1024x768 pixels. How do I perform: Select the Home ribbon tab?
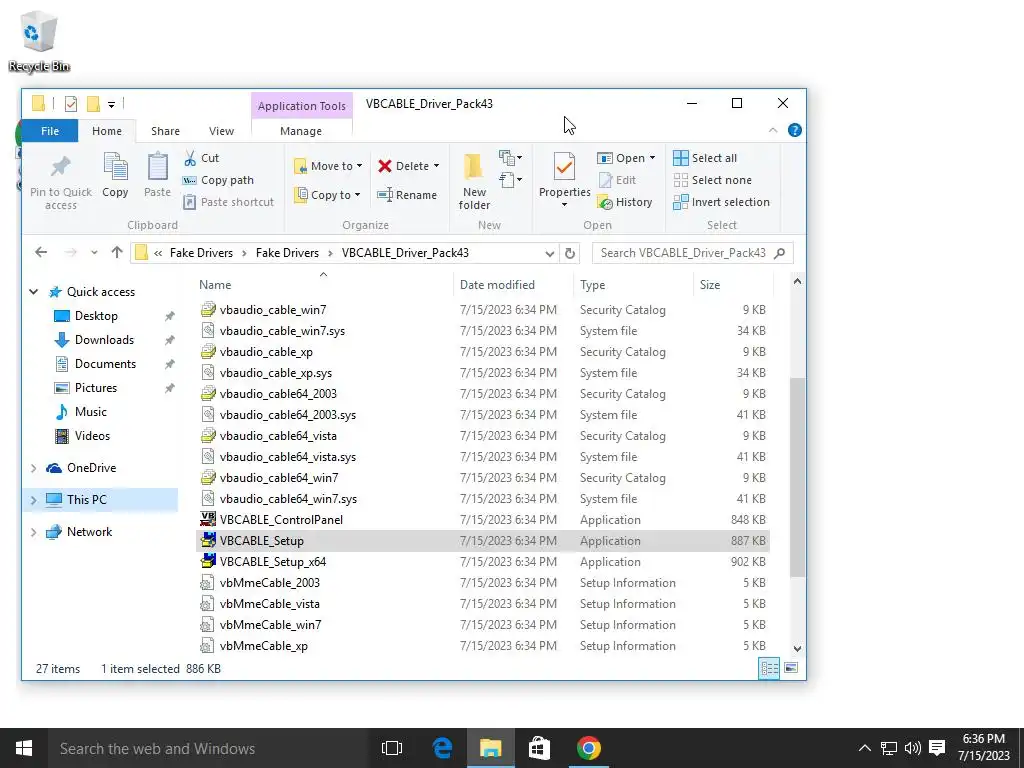point(106,131)
